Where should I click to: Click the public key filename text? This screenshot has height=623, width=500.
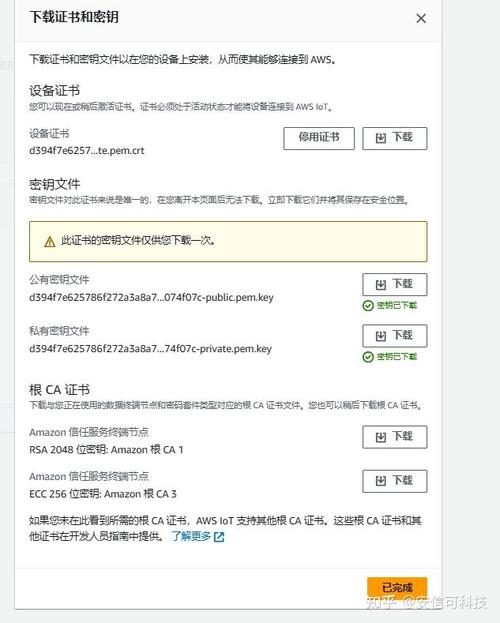coord(151,298)
